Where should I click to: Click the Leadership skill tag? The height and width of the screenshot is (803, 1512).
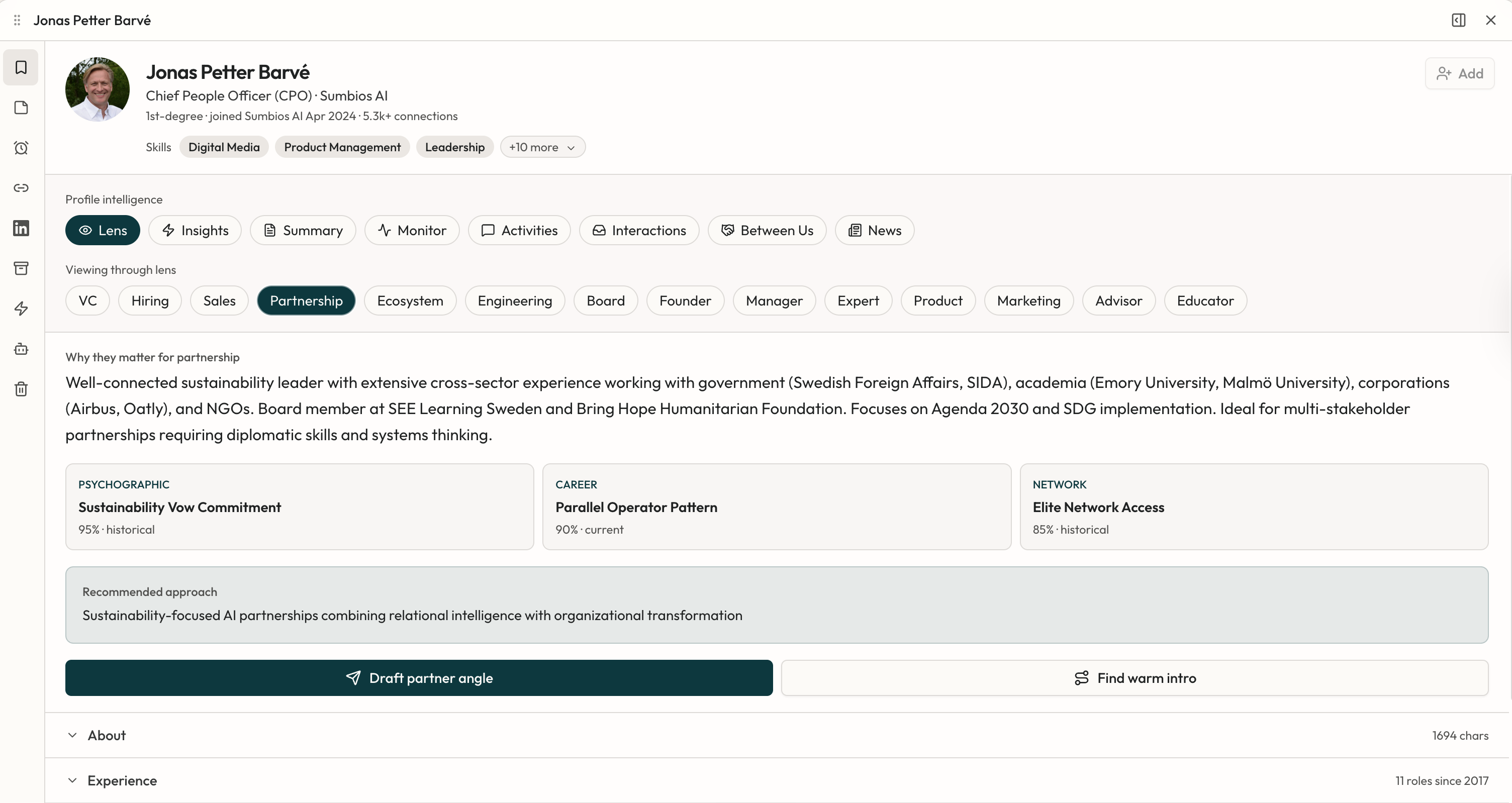click(455, 147)
